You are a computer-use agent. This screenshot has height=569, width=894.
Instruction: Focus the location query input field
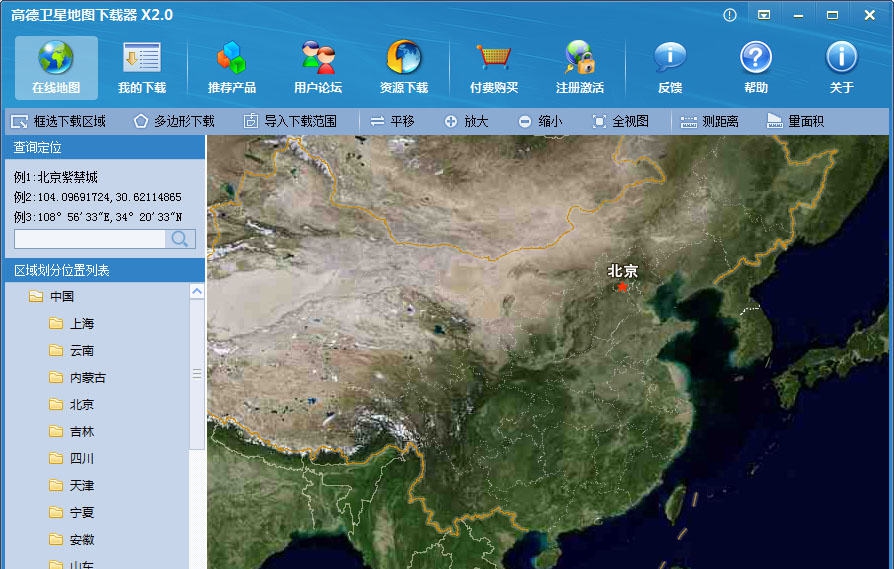click(x=90, y=239)
